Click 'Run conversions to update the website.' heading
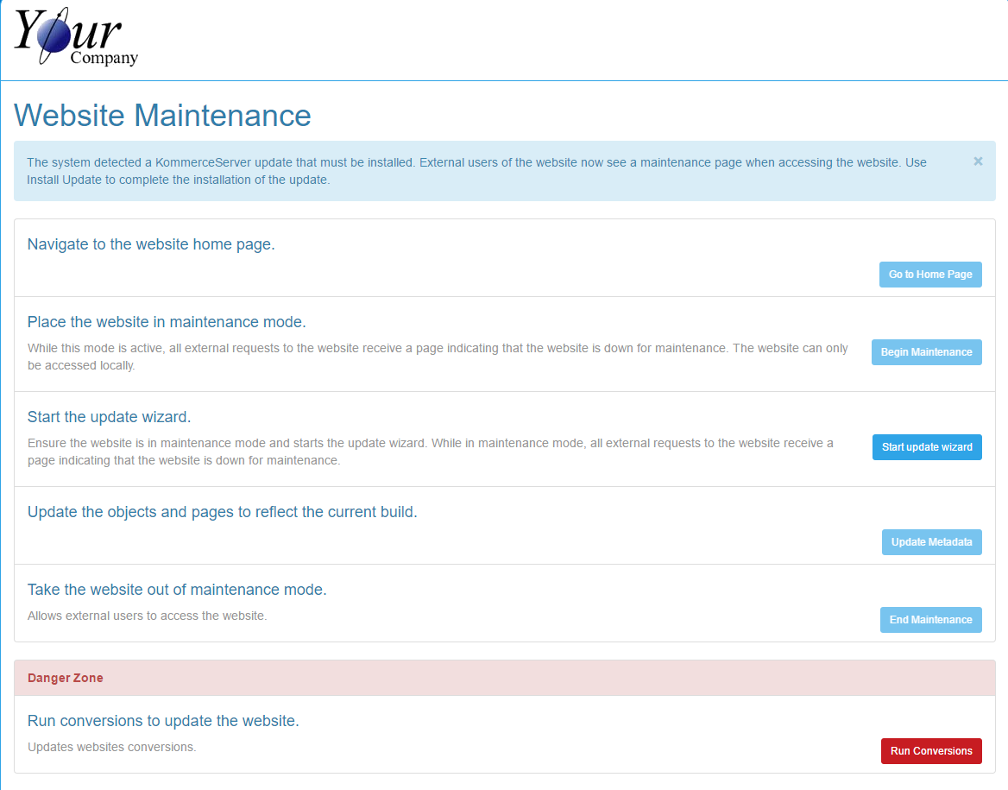 pos(163,721)
